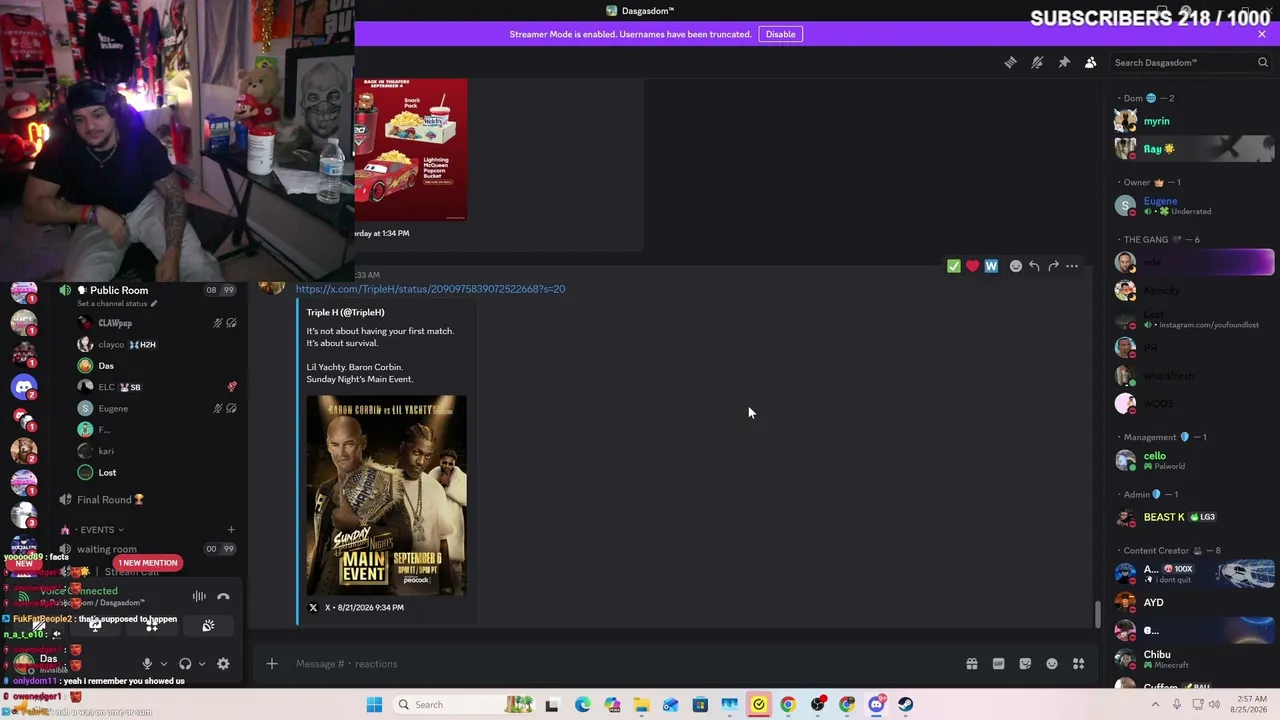Toggle the headphones deafen button
This screenshot has width=1280, height=720.
(x=185, y=664)
